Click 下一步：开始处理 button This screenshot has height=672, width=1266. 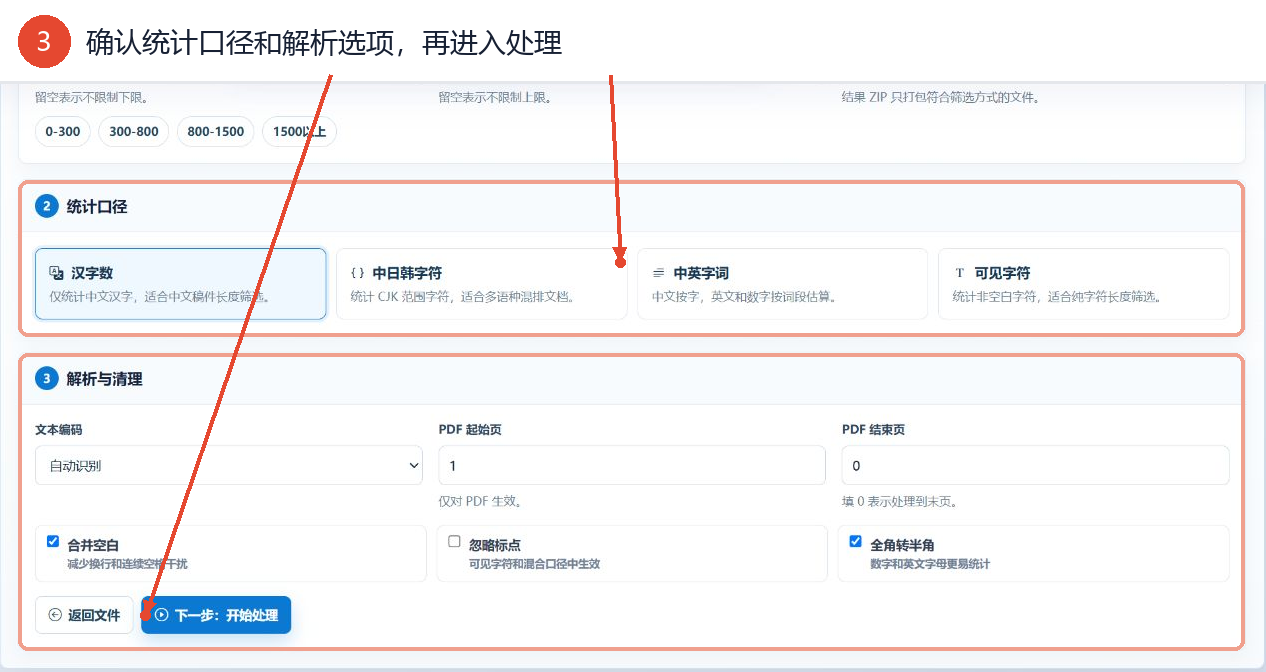pos(216,615)
